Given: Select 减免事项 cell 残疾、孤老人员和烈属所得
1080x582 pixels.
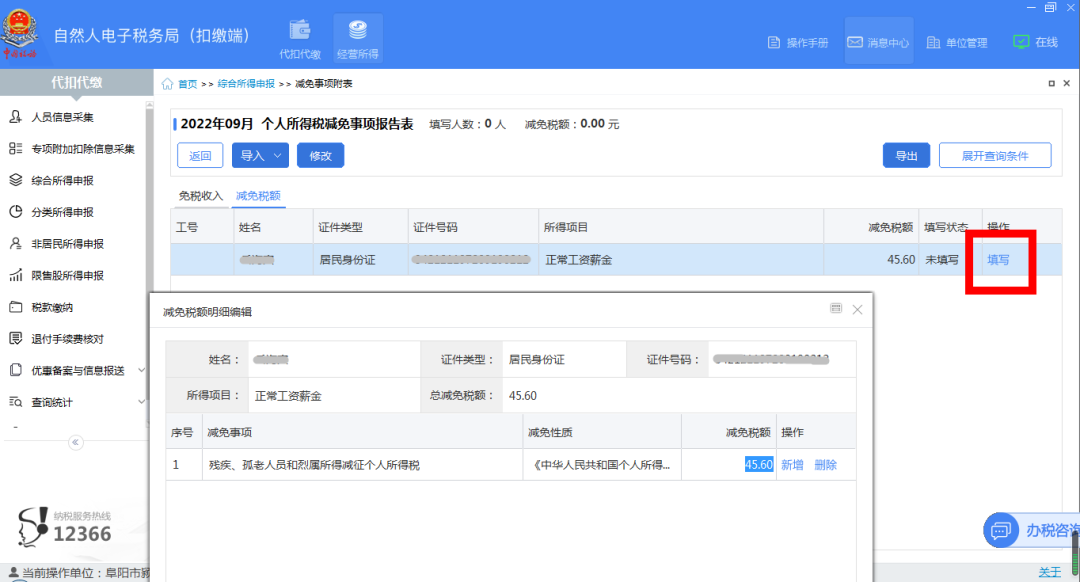Looking at the screenshot, I should (x=363, y=465).
